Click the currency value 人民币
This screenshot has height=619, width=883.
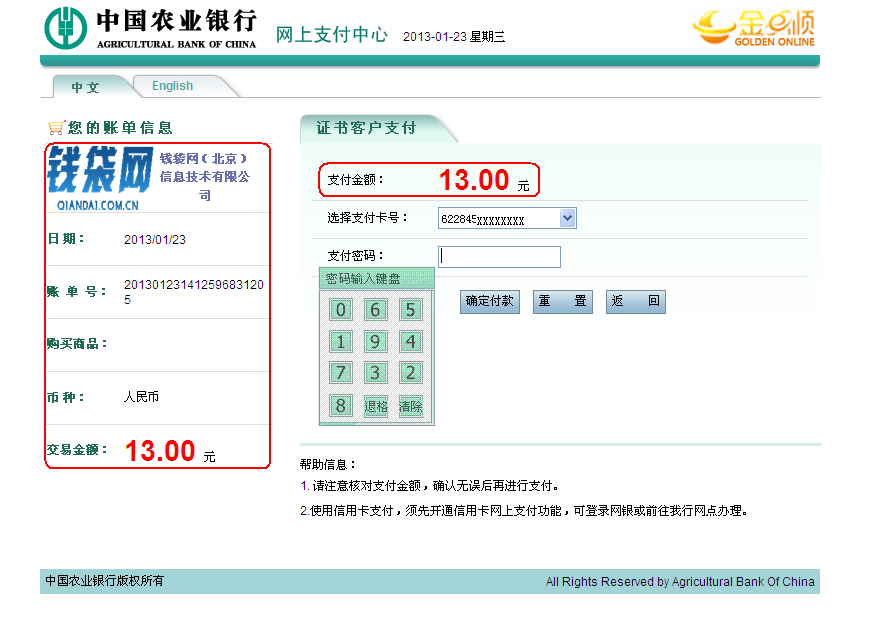141,397
